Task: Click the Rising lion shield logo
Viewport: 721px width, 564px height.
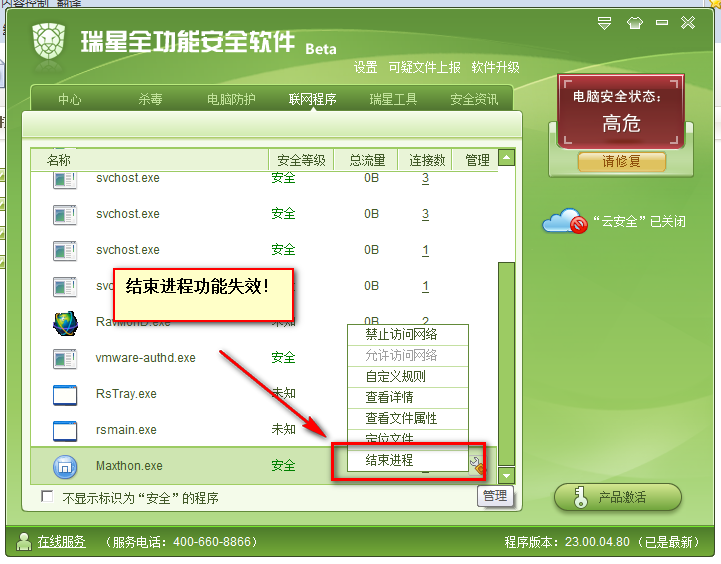Action: click(x=48, y=41)
